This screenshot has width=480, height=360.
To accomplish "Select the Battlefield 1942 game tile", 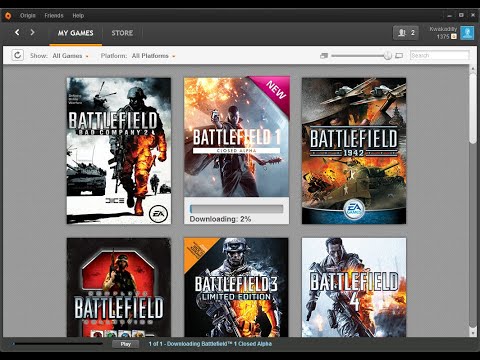I will pyautogui.click(x=354, y=151).
